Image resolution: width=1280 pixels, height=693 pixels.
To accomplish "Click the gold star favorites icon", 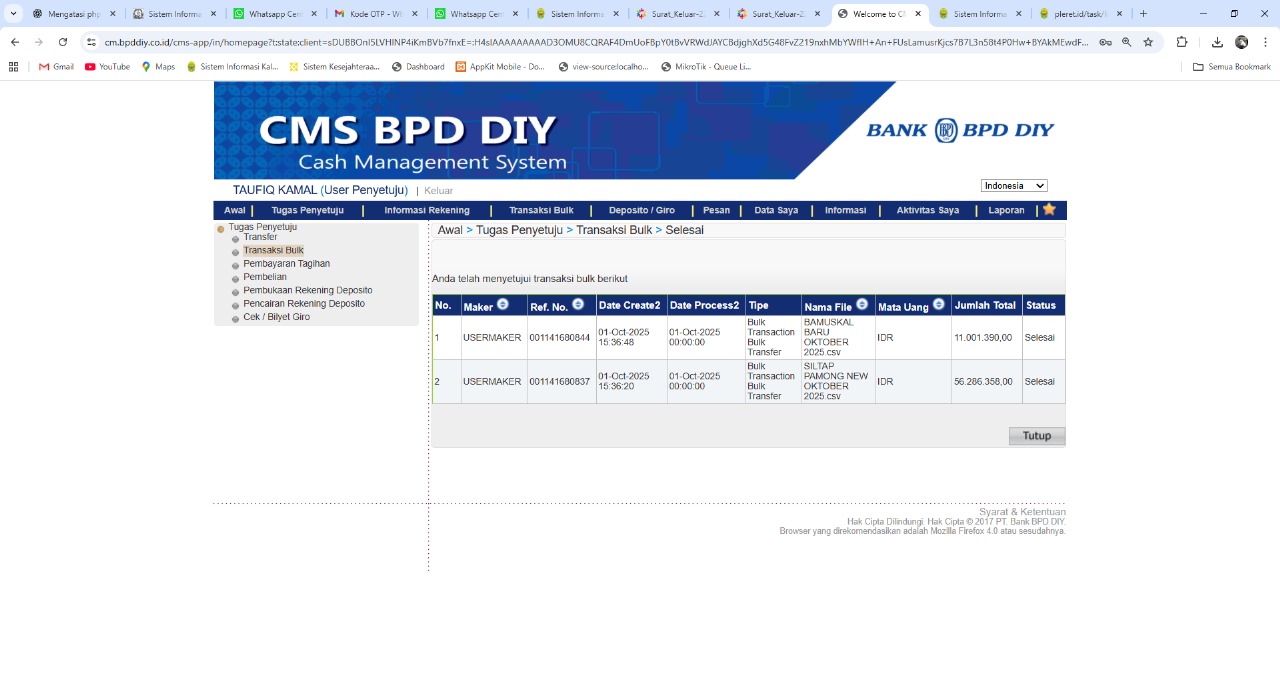I will [x=1049, y=210].
